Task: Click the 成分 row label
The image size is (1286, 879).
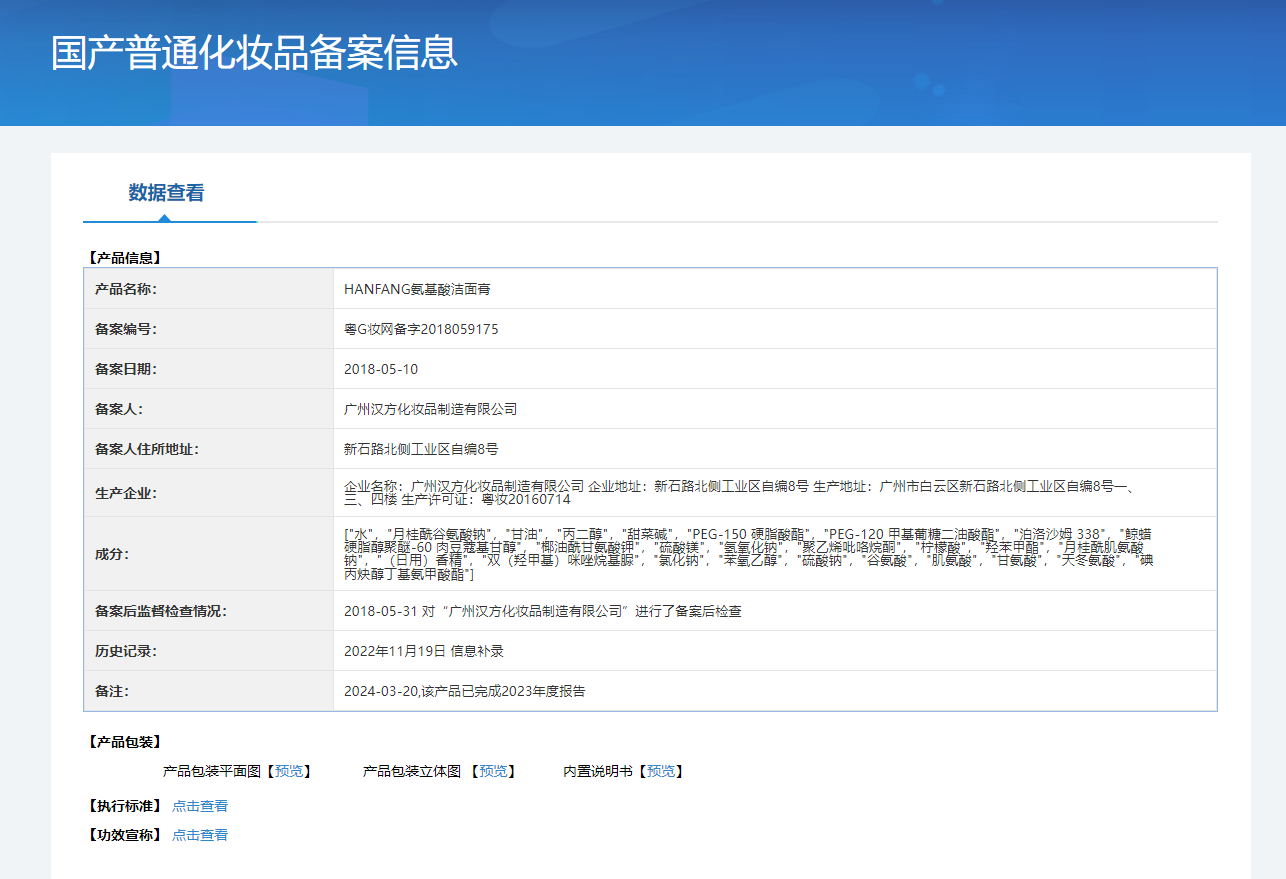Action: click(112, 554)
